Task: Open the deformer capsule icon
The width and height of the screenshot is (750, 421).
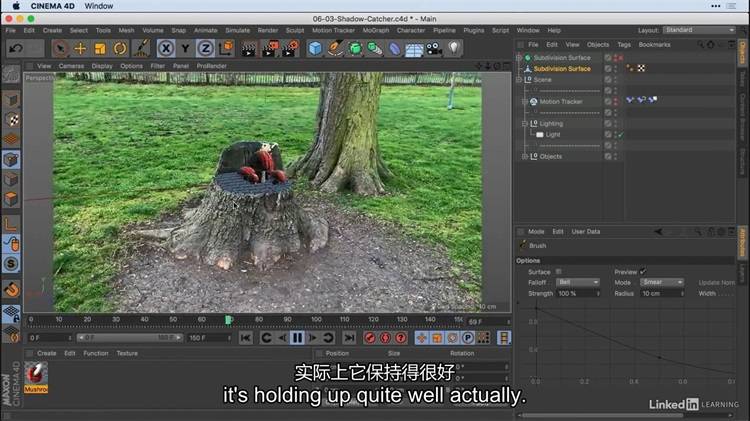Action: tap(395, 48)
